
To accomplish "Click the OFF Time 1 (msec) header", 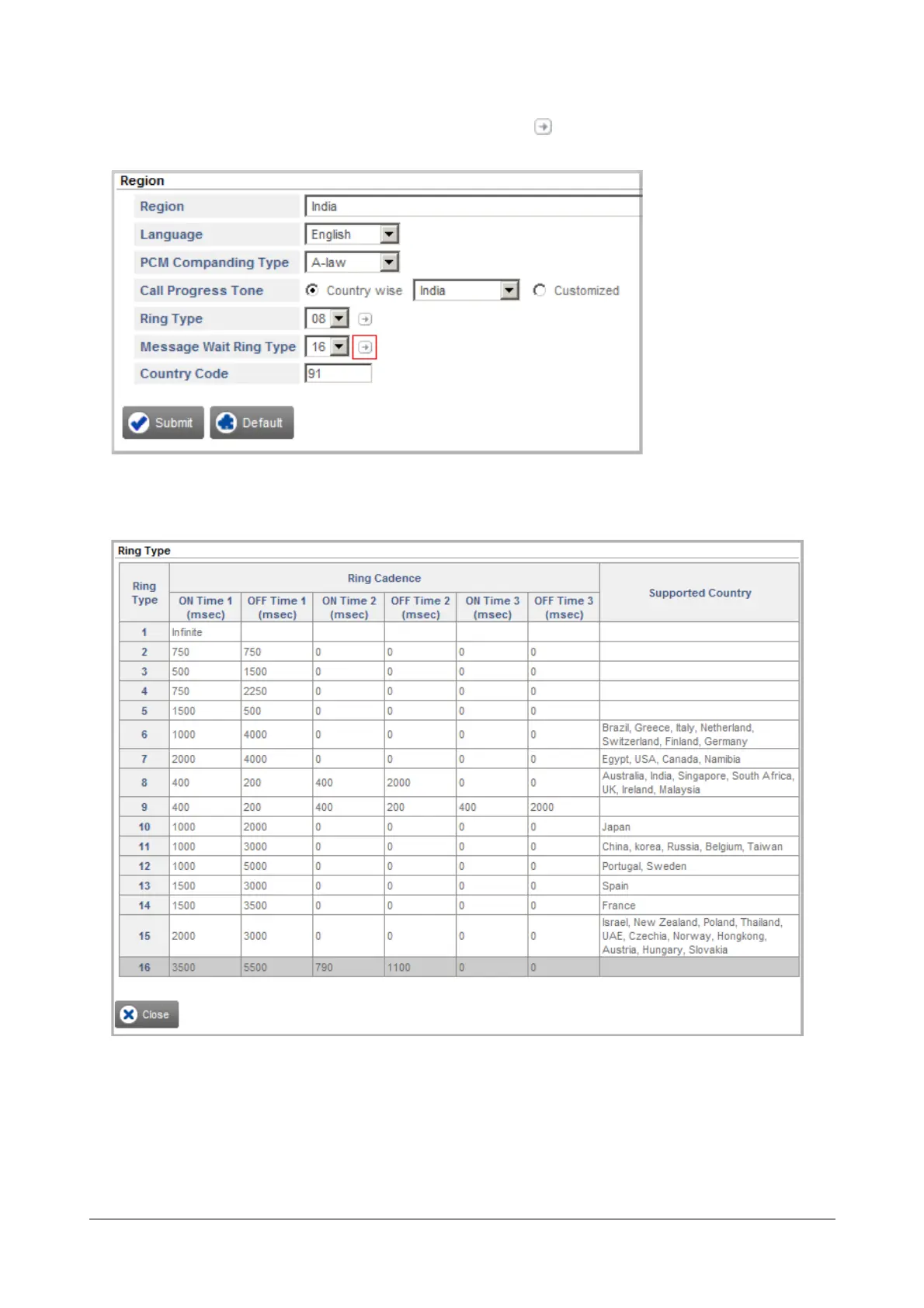I will click(277, 607).
